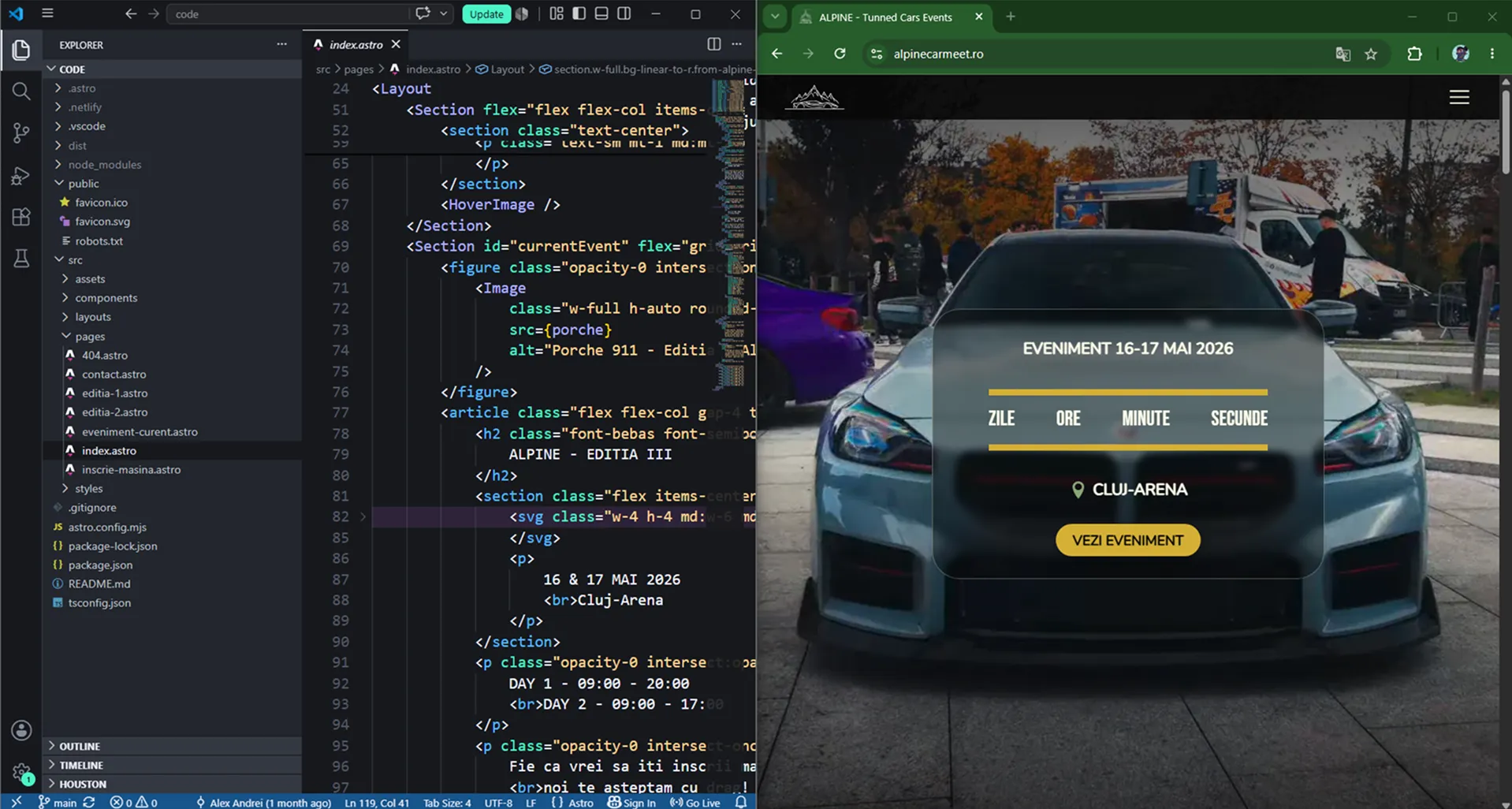This screenshot has height=809, width=1512.
Task: Click the VEZI EVENIMENT button
Action: pos(1128,540)
